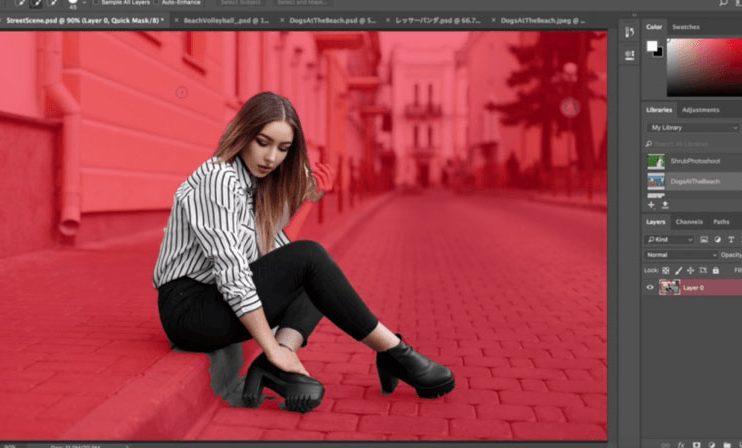Open the brush size picker dropdown
Image resolution: width=742 pixels, height=448 pixels.
(x=84, y=3)
